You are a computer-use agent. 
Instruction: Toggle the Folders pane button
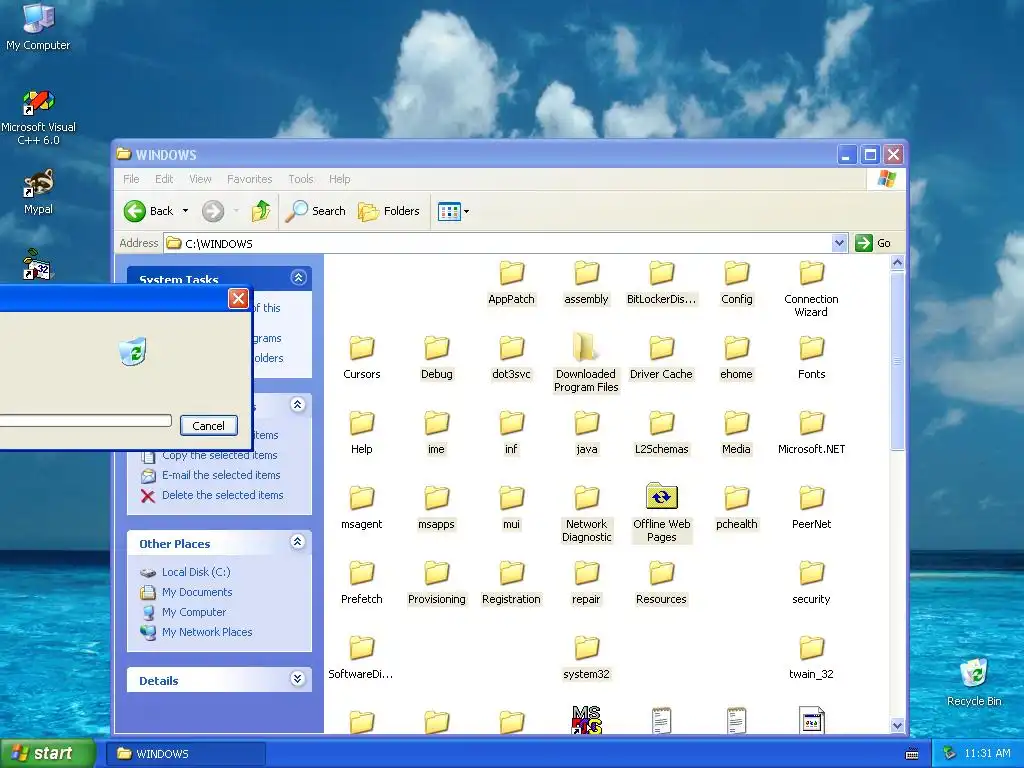tap(389, 211)
